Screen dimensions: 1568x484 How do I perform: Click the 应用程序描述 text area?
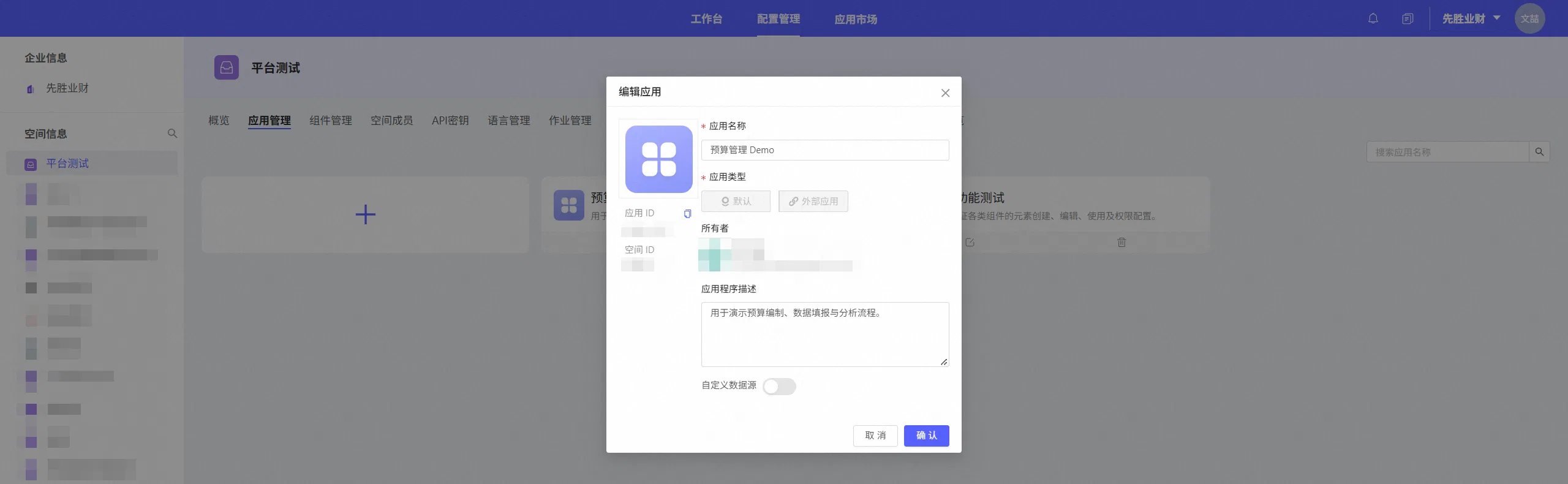pos(825,334)
